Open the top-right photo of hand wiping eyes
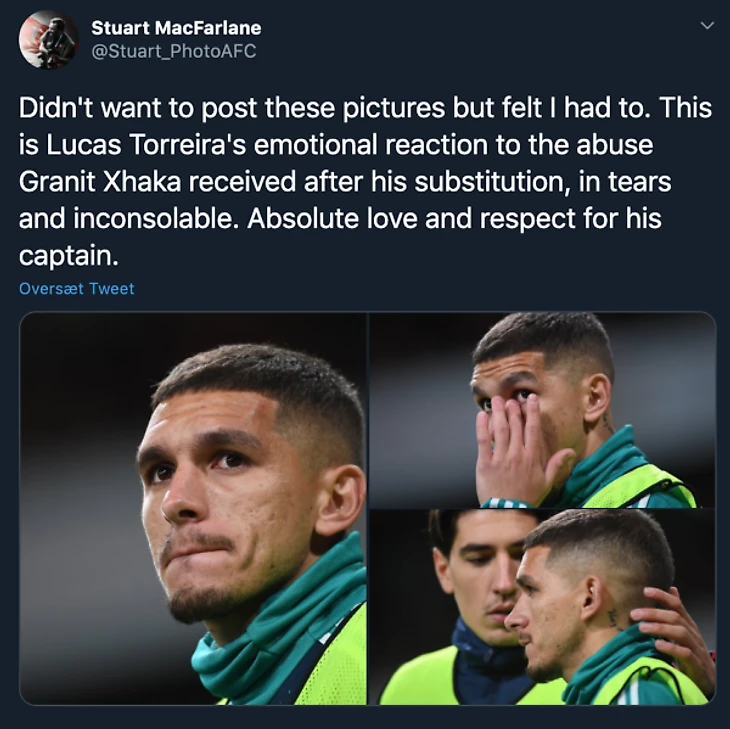Screen dimensions: 730x729 542,409
